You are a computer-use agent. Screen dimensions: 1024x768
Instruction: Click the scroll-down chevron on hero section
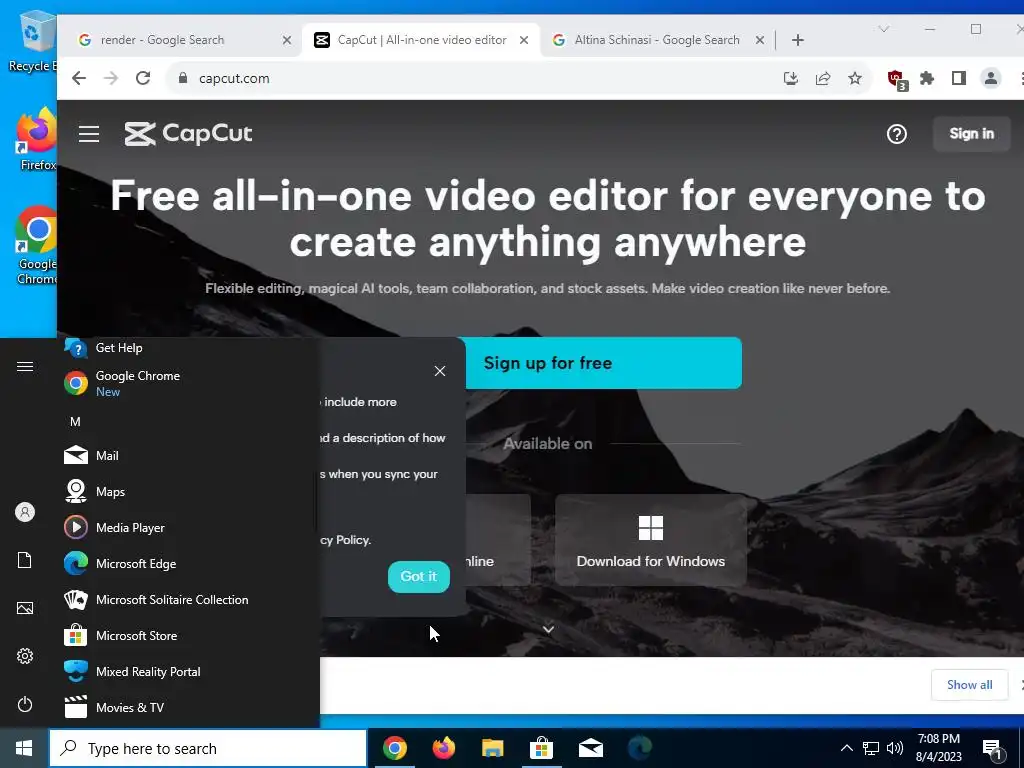(x=548, y=630)
